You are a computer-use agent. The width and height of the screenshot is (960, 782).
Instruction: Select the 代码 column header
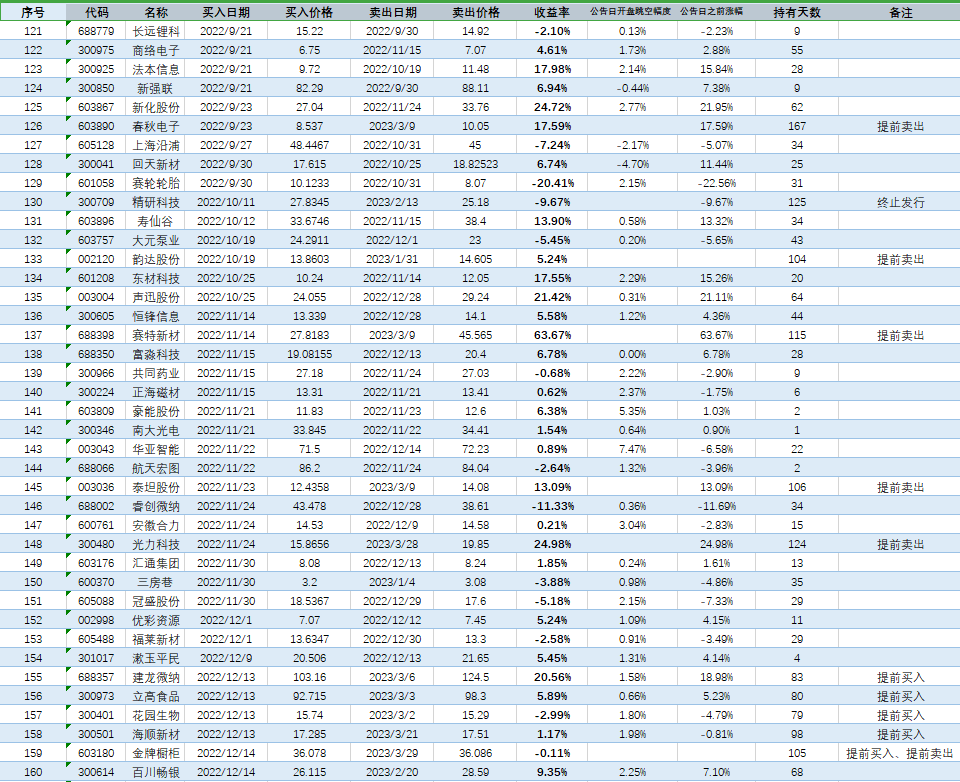tap(96, 12)
